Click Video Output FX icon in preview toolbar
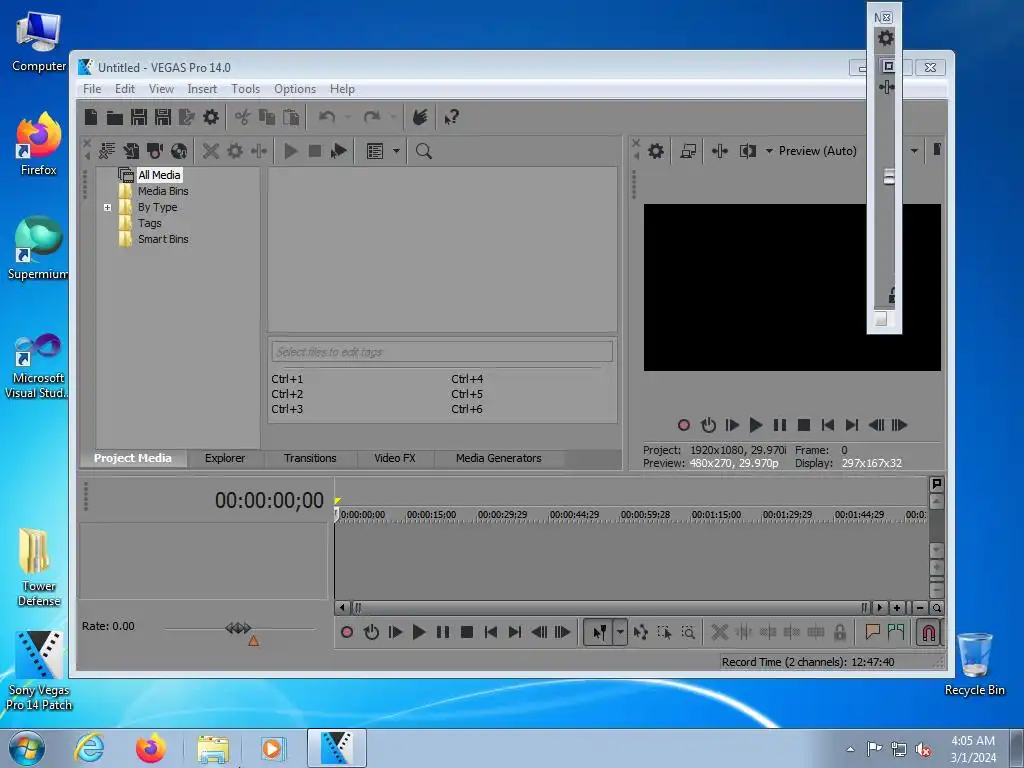1024x768 pixels. pos(720,152)
